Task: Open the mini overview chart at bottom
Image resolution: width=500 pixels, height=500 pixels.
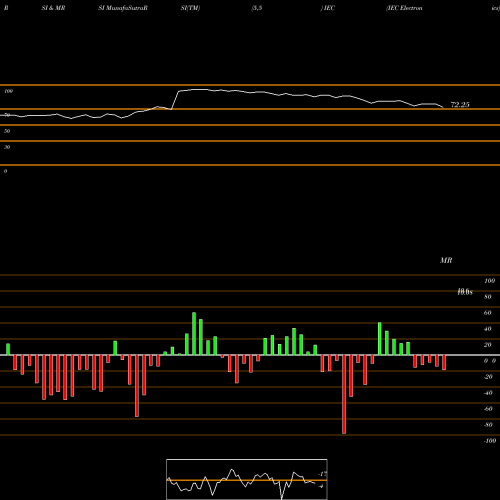Action: (247, 479)
